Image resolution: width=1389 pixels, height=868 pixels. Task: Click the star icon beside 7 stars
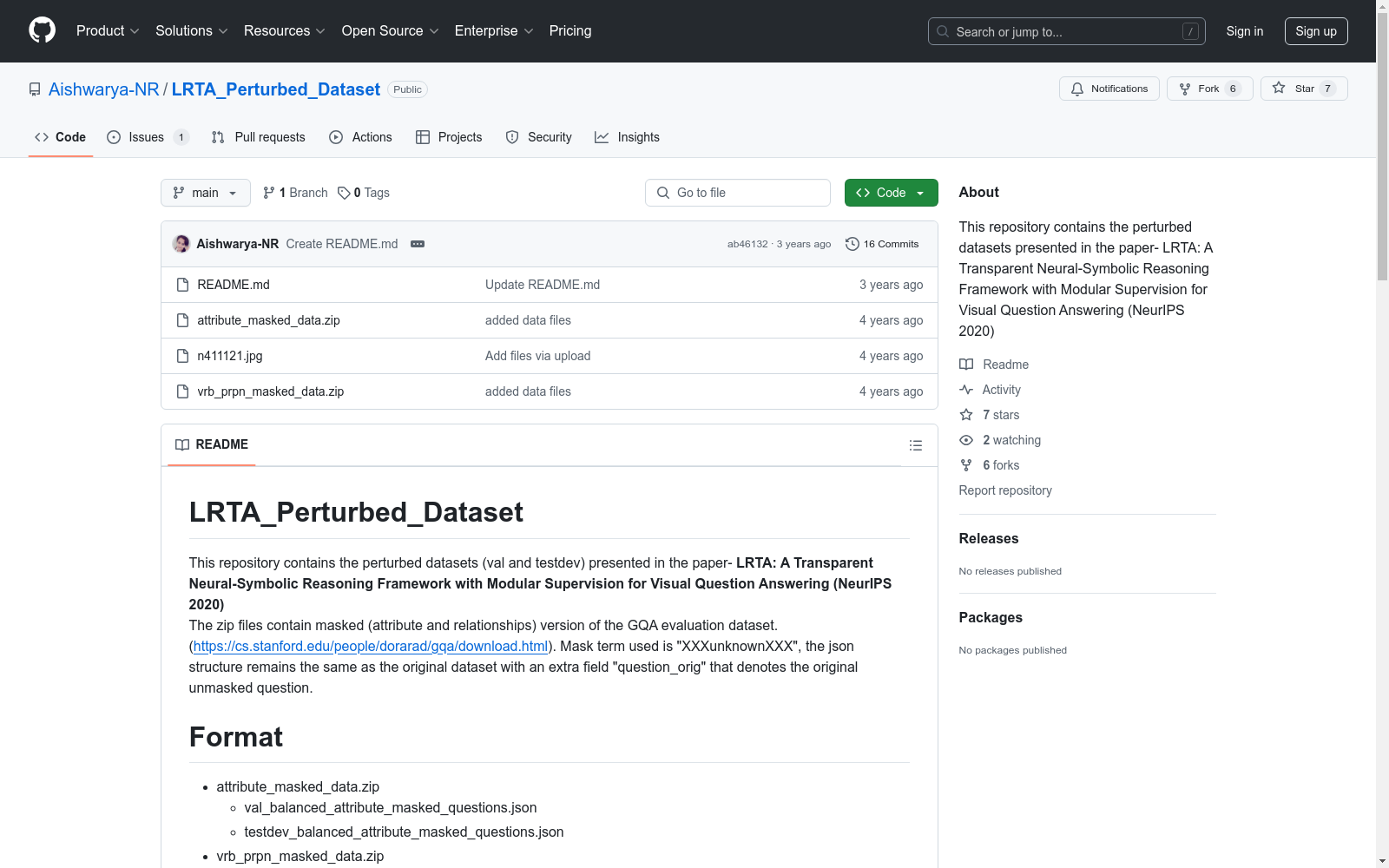point(966,415)
